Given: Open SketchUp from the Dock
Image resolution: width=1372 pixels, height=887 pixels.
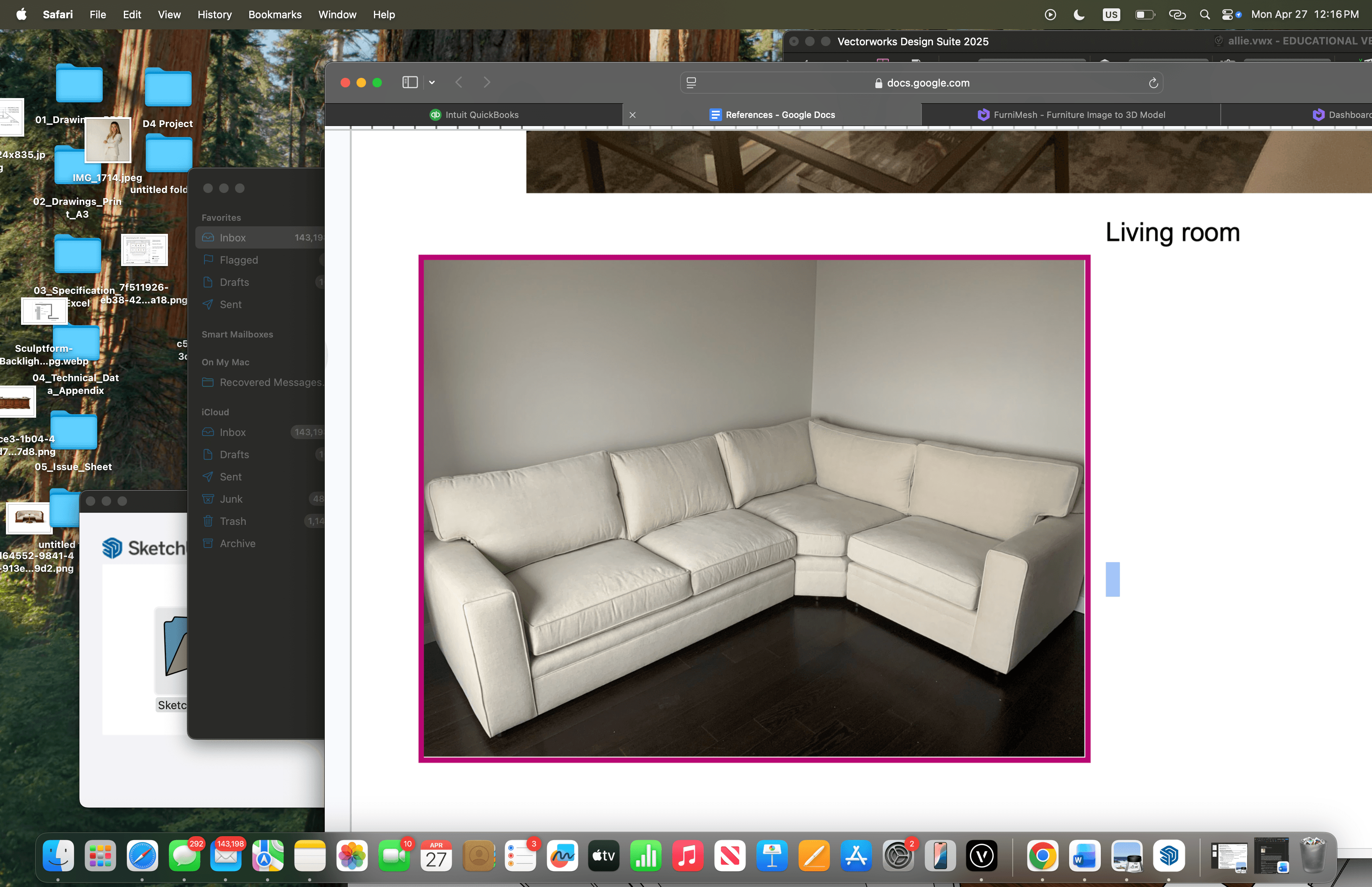Looking at the screenshot, I should [1169, 855].
